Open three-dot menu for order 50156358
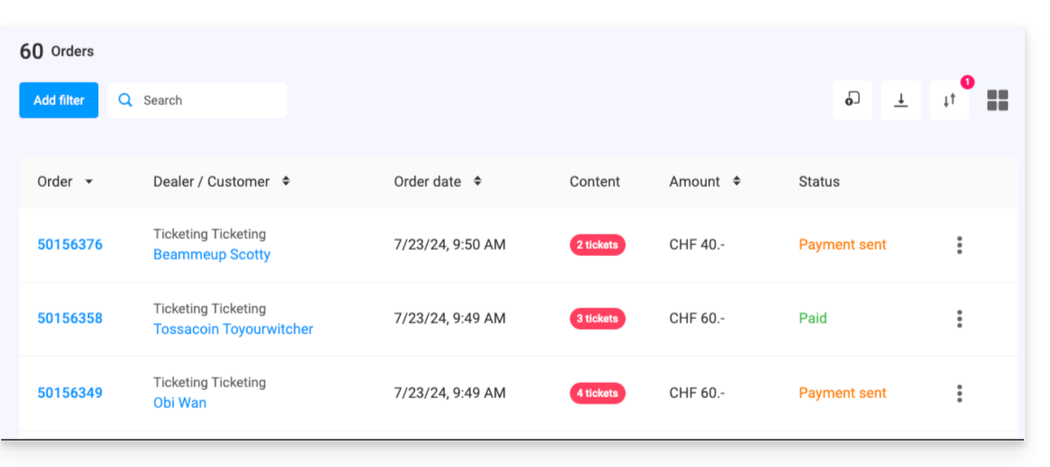This screenshot has height=467, width=1050. click(959, 319)
